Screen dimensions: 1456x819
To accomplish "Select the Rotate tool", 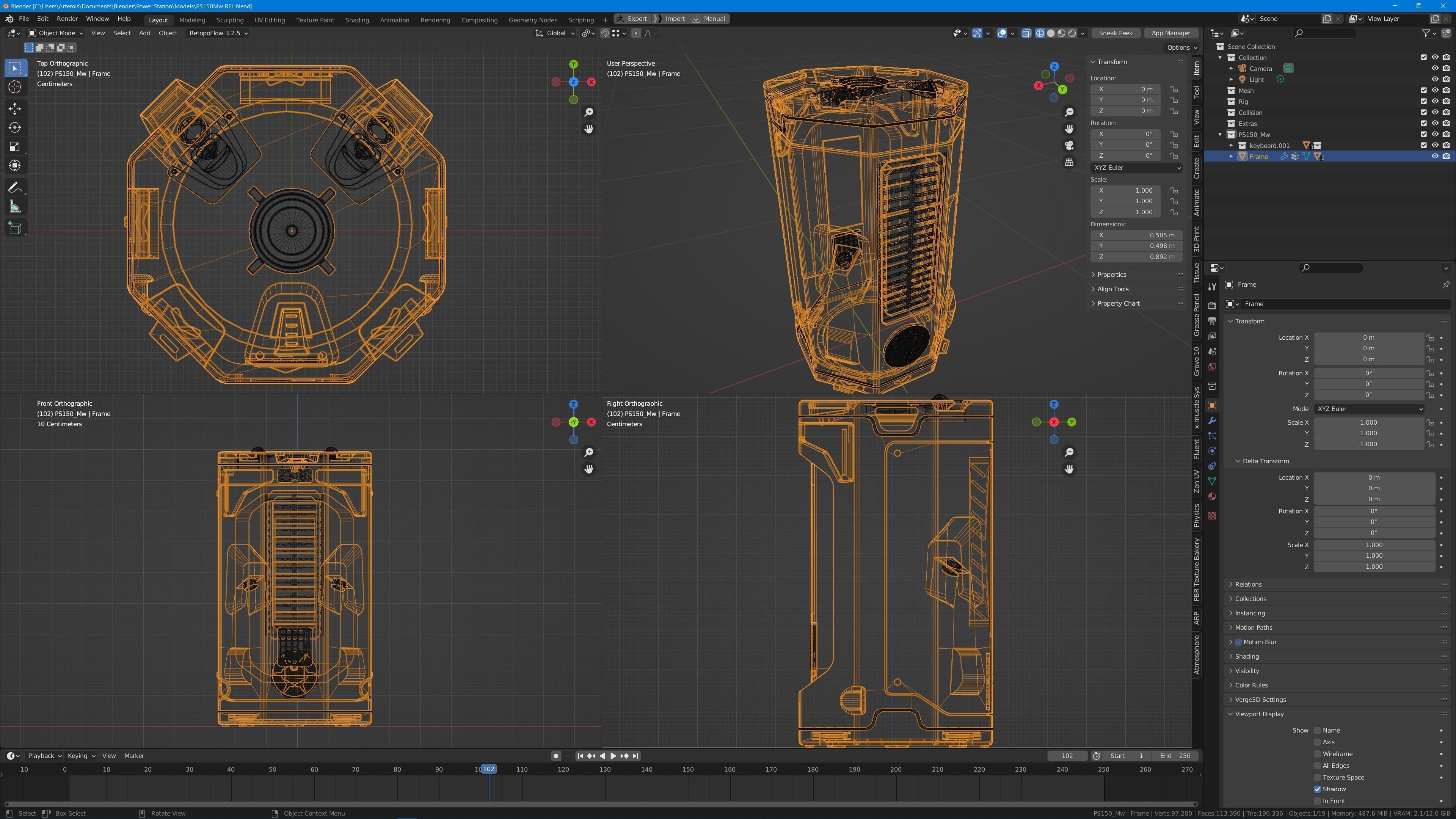I will [15, 128].
